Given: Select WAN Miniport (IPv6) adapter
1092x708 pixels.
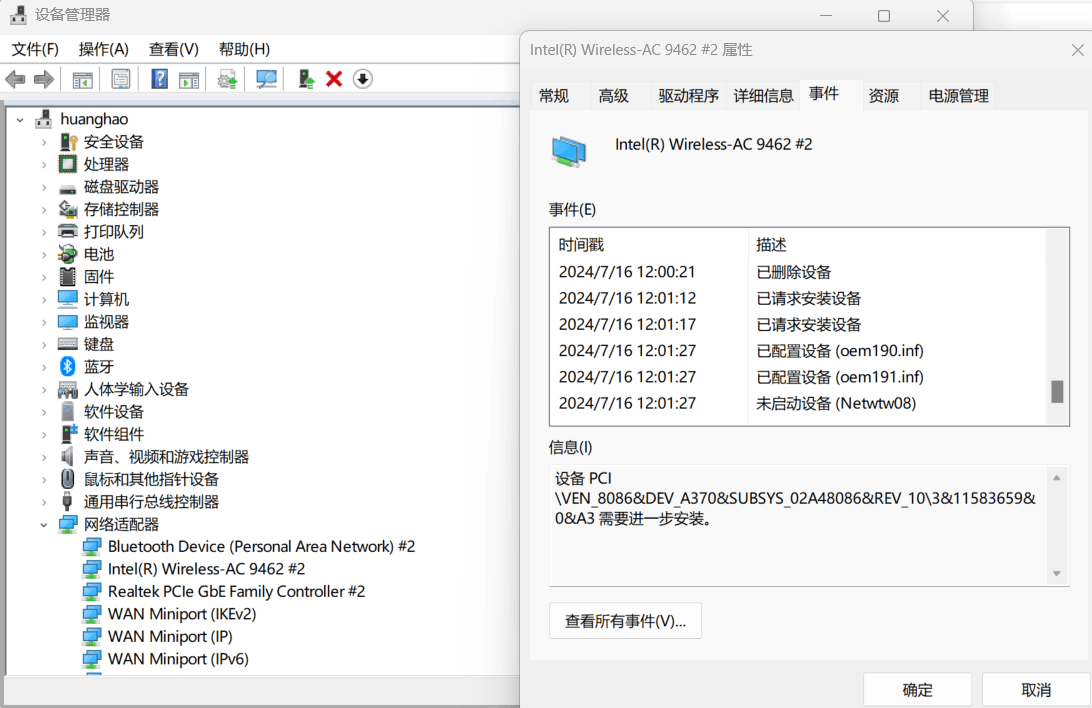Looking at the screenshot, I should point(178,659).
